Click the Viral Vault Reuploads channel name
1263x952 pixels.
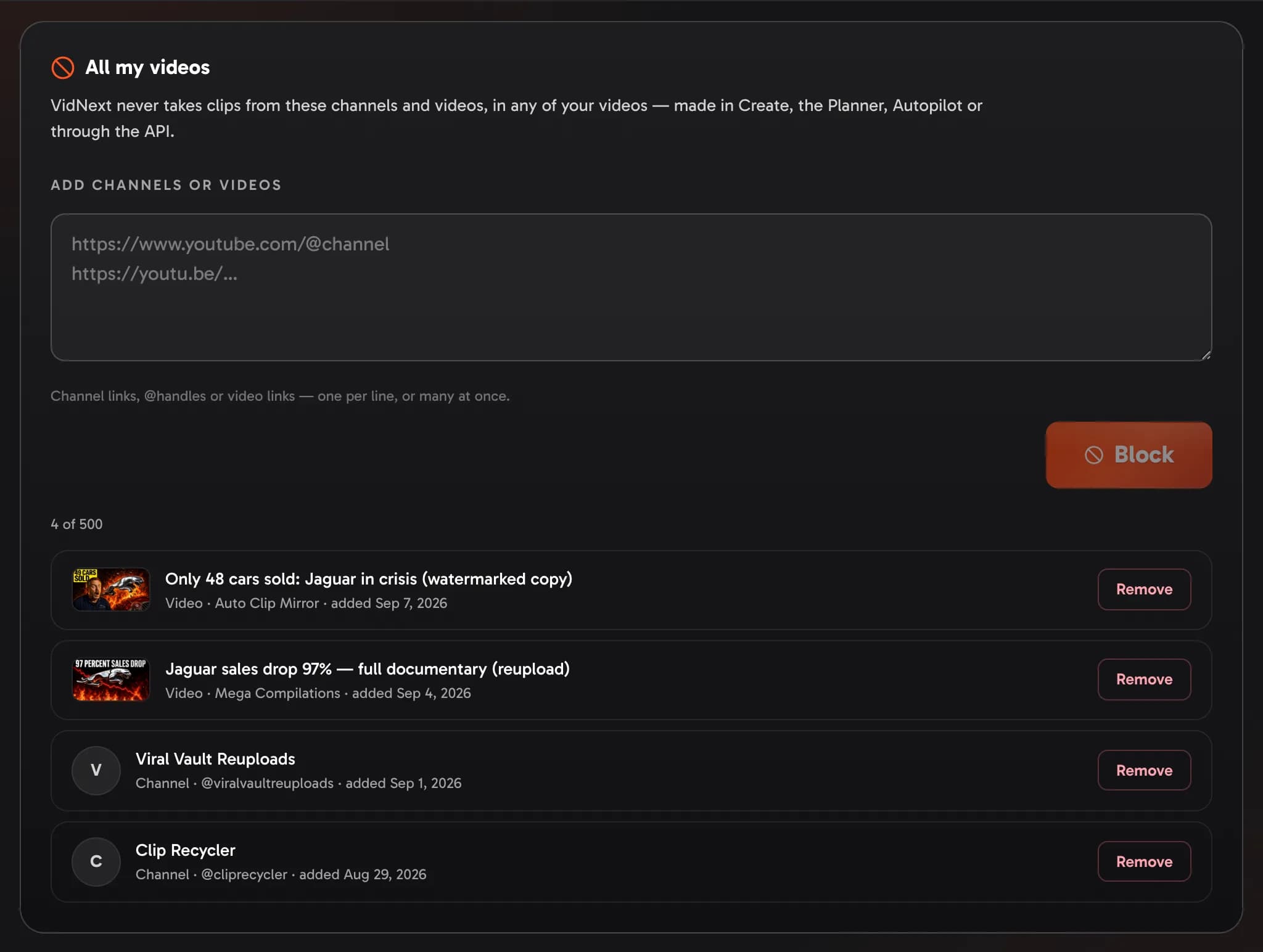(215, 759)
